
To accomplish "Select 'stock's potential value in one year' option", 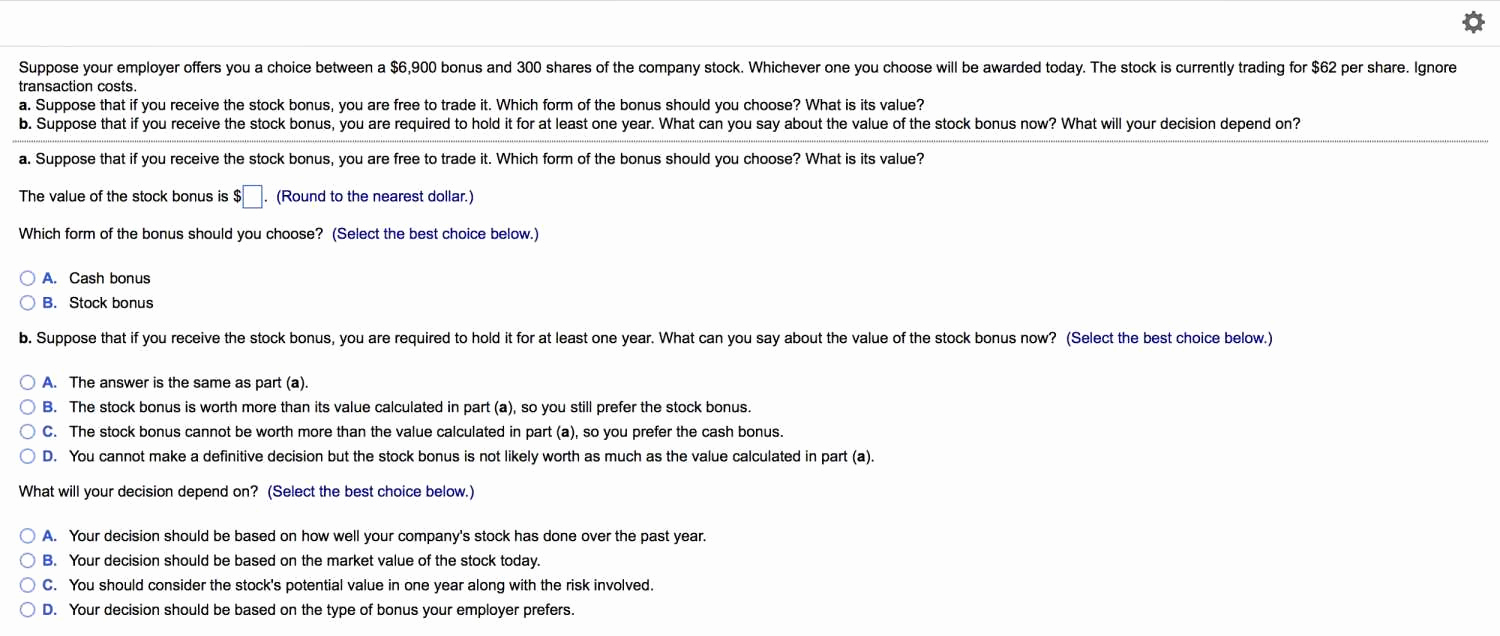I will tap(28, 585).
